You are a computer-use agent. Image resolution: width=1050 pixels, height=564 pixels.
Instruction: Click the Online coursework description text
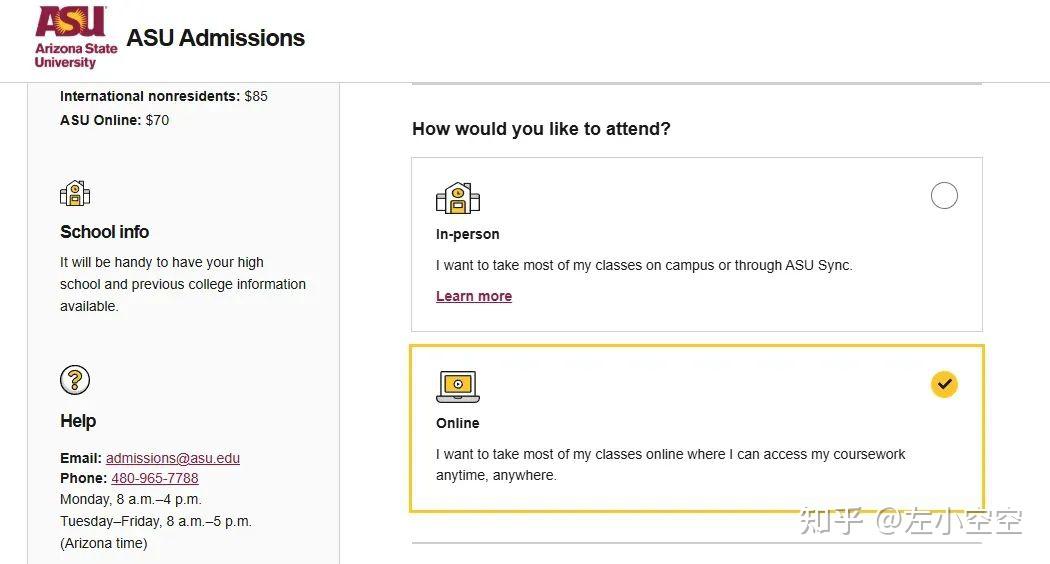pos(670,464)
